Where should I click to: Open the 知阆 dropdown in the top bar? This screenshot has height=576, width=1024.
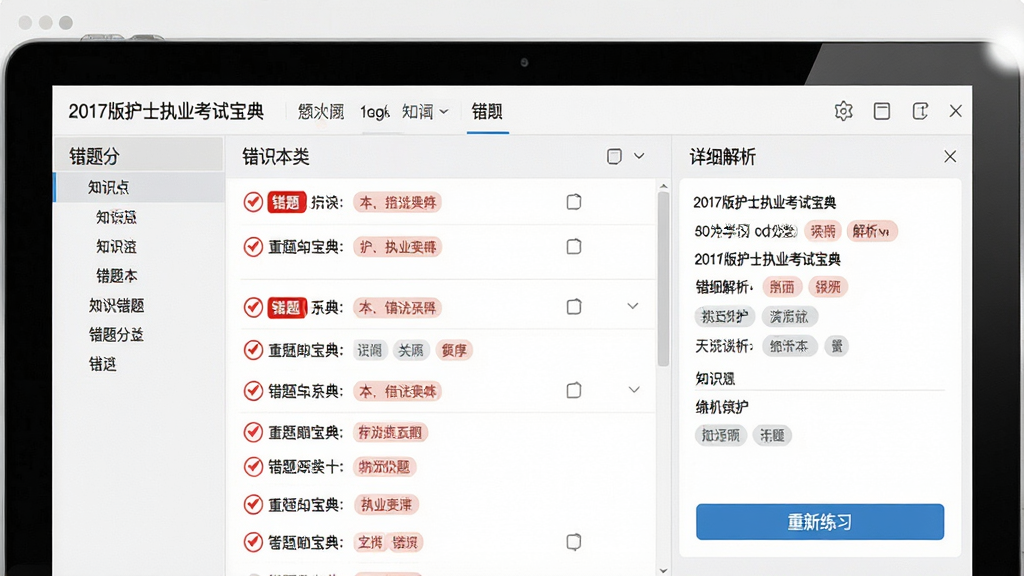coord(425,112)
